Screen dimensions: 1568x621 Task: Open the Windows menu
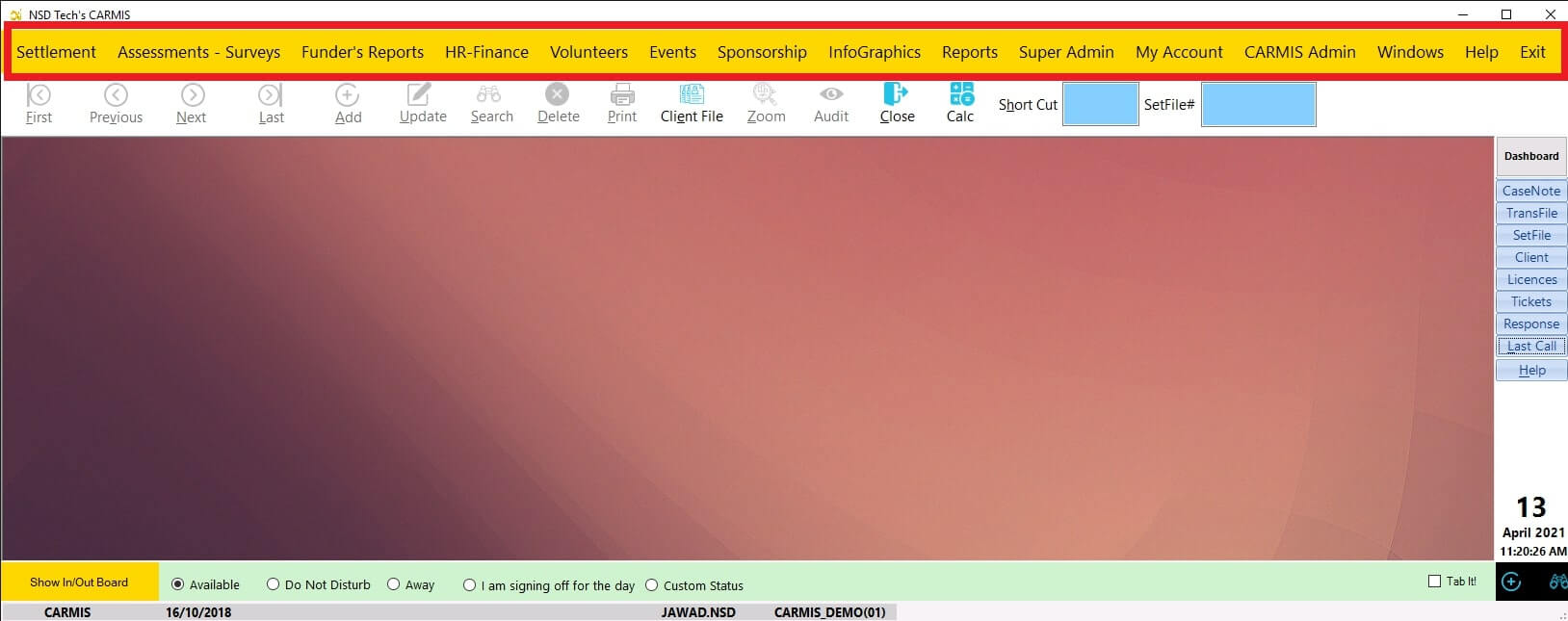pos(1410,52)
